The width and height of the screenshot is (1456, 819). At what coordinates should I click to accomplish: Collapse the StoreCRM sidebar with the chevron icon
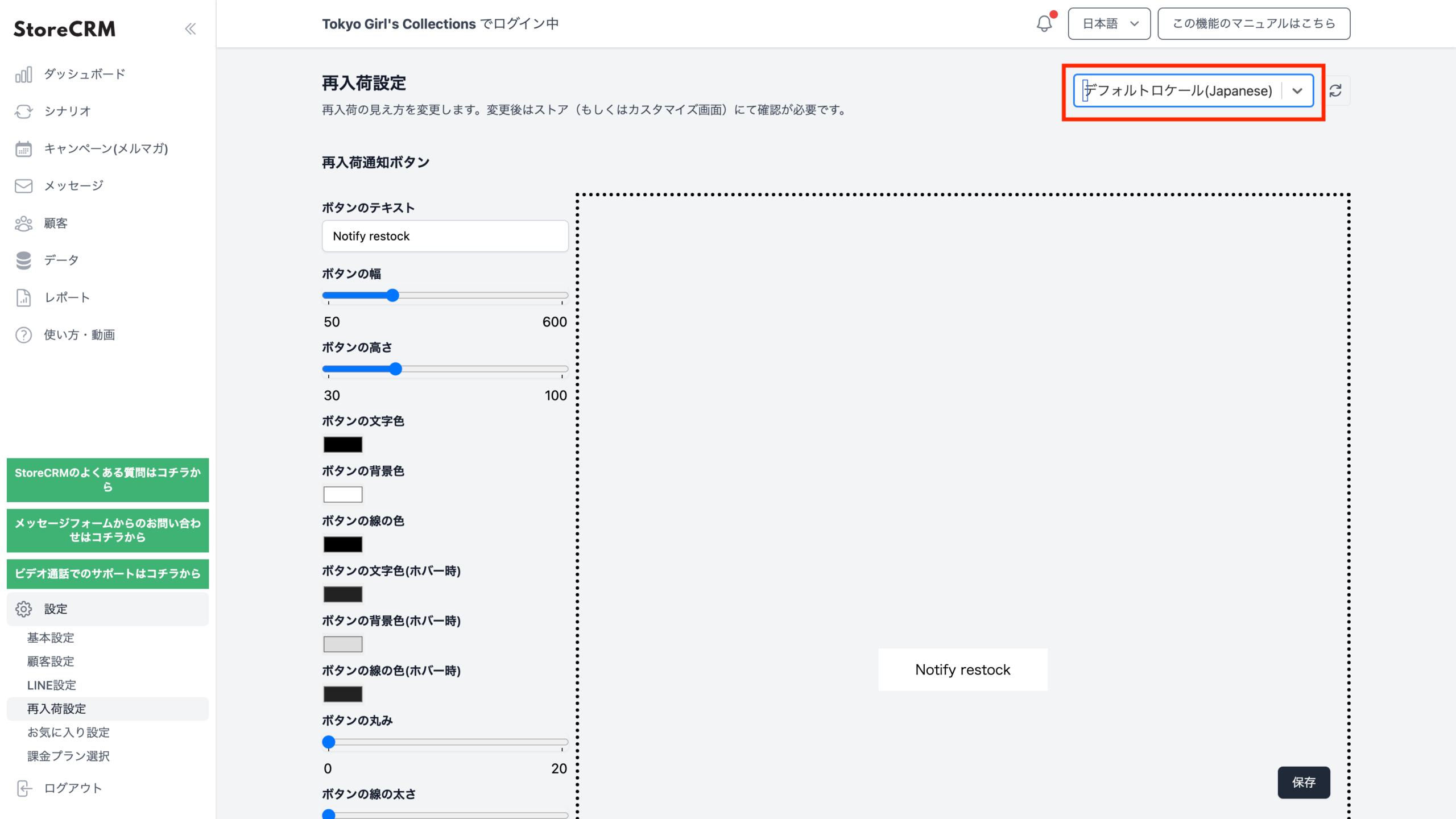click(x=190, y=29)
